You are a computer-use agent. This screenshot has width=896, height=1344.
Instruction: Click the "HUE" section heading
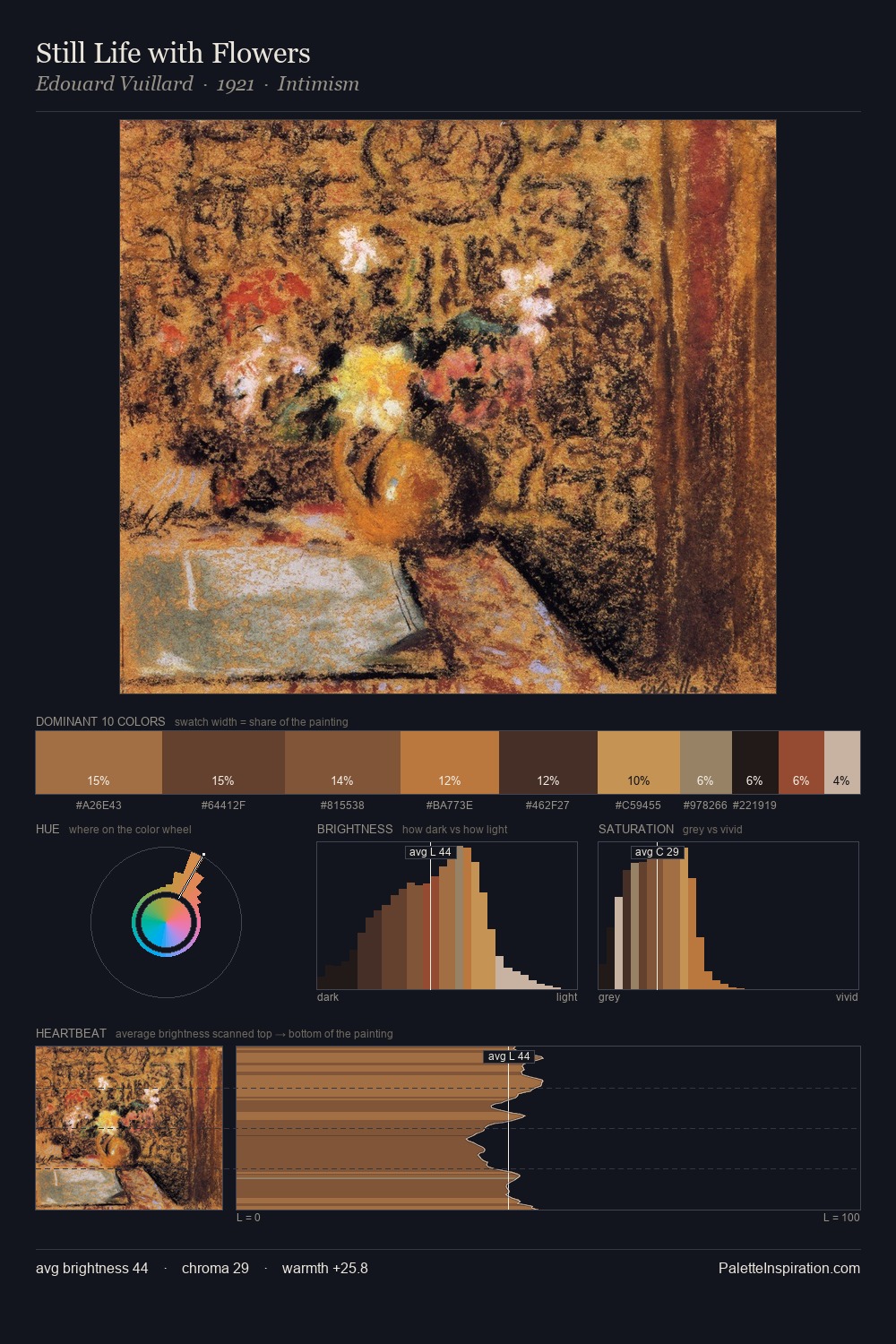47,829
